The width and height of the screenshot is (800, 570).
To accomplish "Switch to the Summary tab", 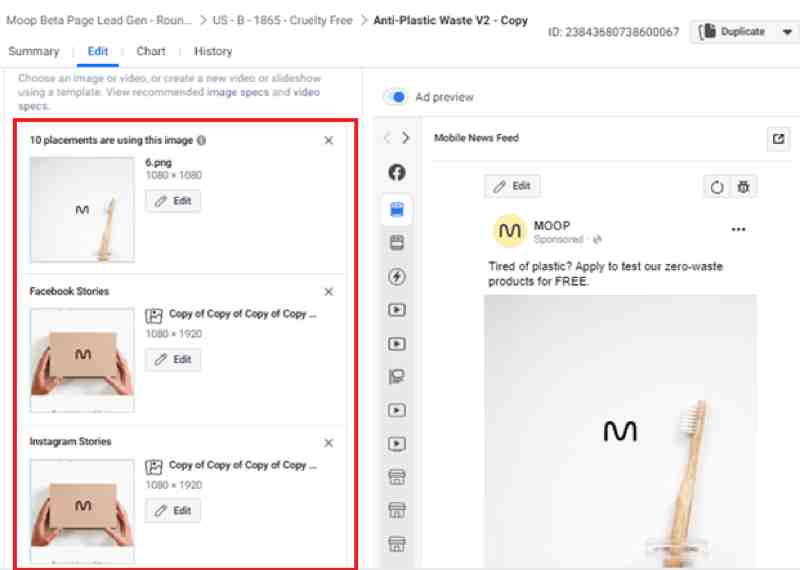I will (x=34, y=52).
